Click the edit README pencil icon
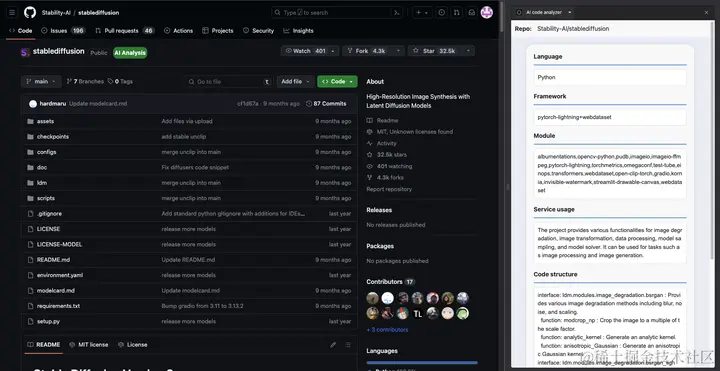Image resolution: width=720 pixels, height=371 pixels. coord(333,344)
